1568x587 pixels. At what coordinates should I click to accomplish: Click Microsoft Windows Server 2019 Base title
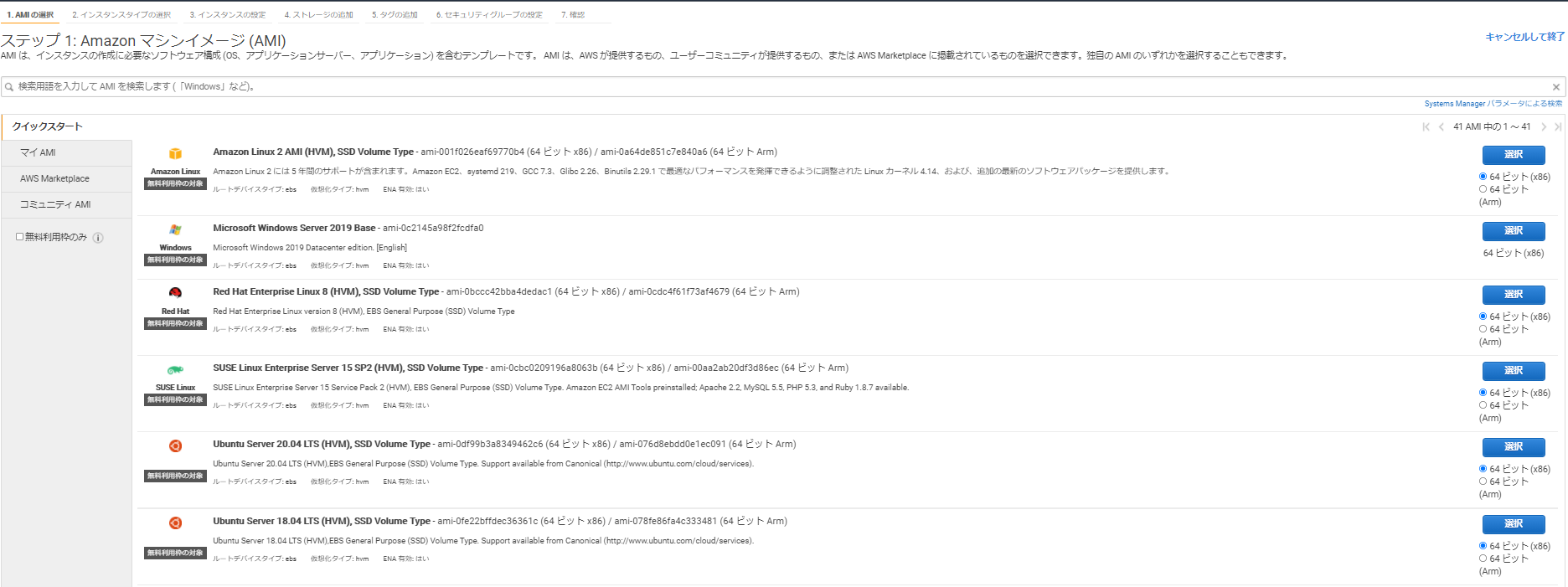coord(294,229)
